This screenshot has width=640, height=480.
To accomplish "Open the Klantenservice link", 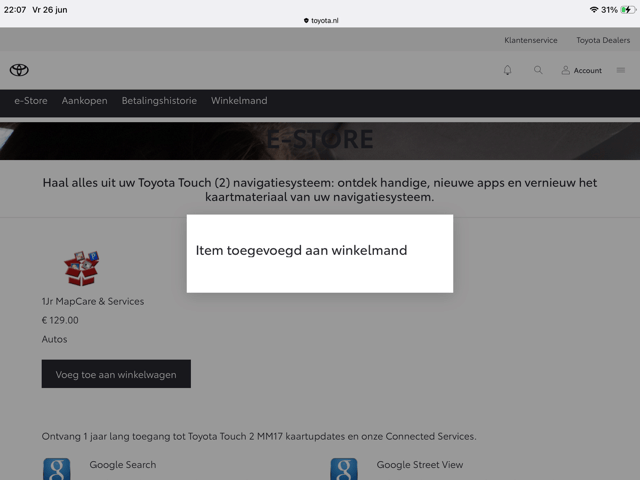I will (531, 40).
